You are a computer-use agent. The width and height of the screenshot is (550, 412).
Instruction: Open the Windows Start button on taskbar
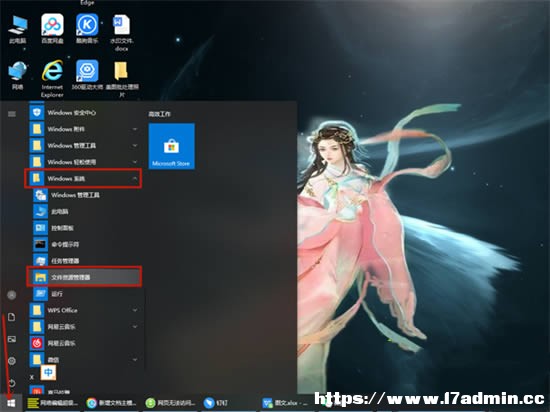point(11,403)
